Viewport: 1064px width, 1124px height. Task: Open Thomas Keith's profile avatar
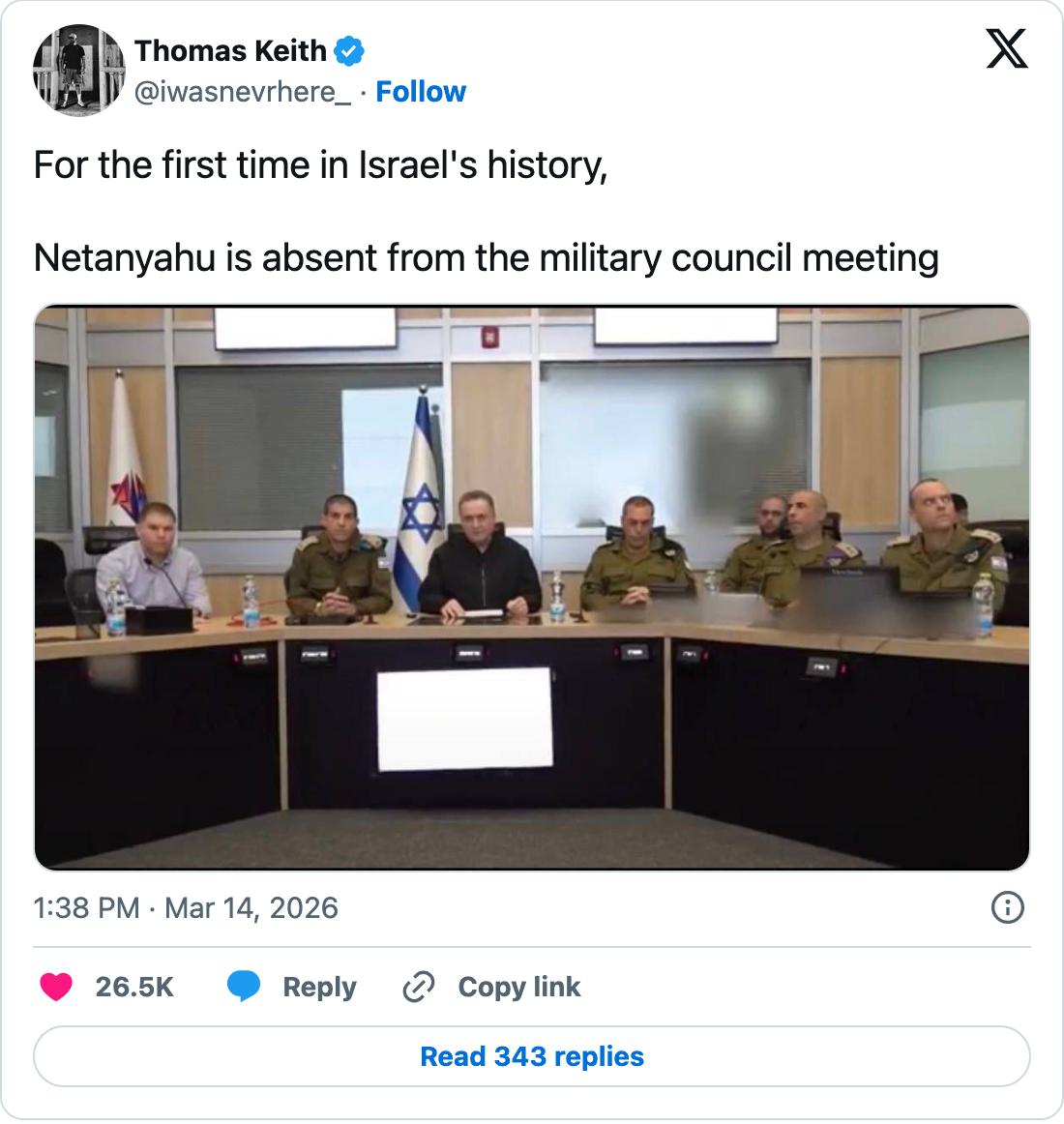(79, 71)
